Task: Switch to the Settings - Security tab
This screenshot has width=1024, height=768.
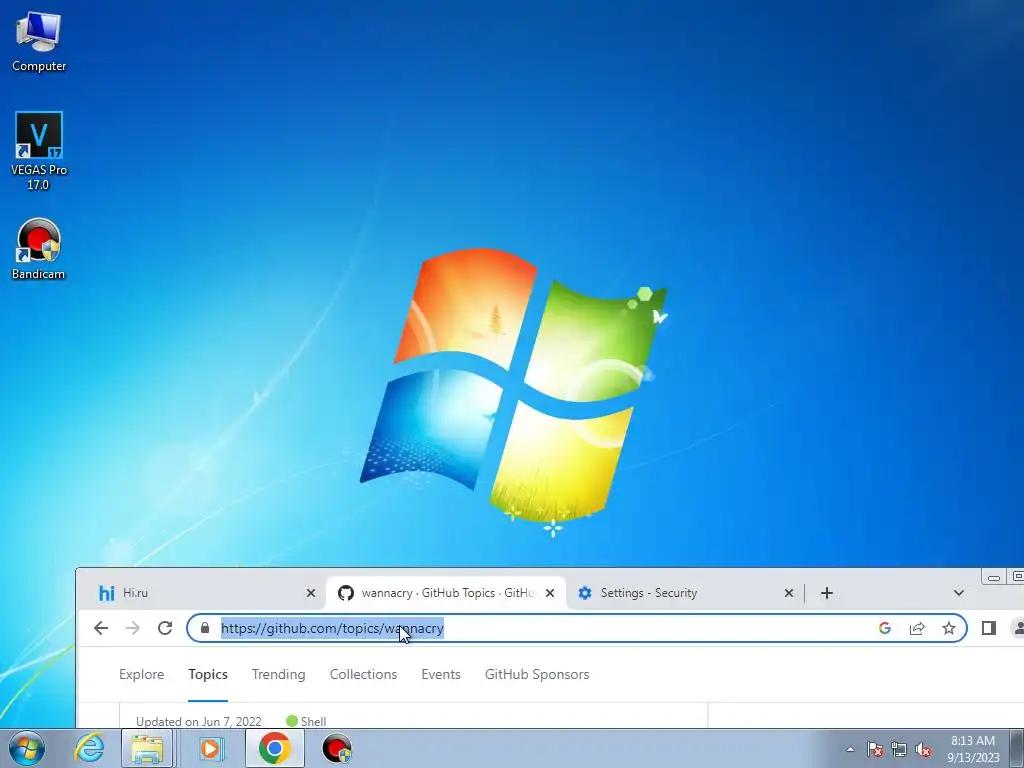Action: click(x=685, y=593)
